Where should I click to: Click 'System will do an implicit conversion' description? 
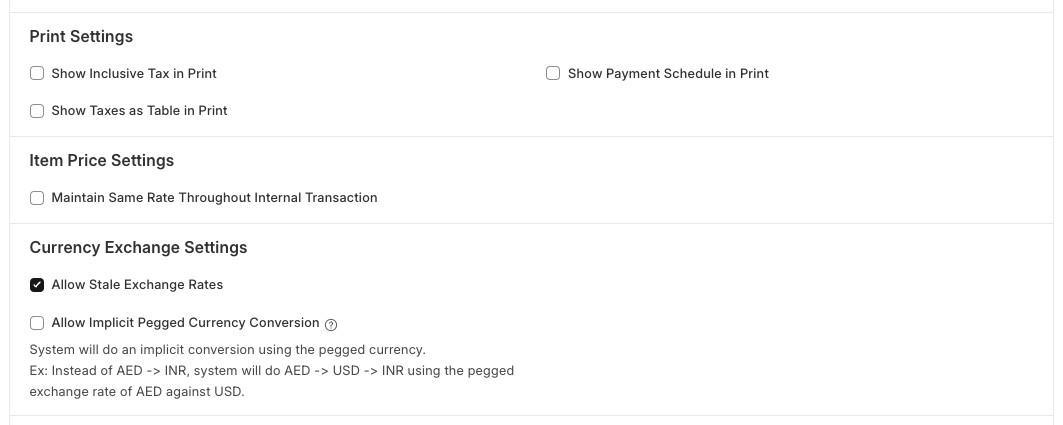pos(227,350)
